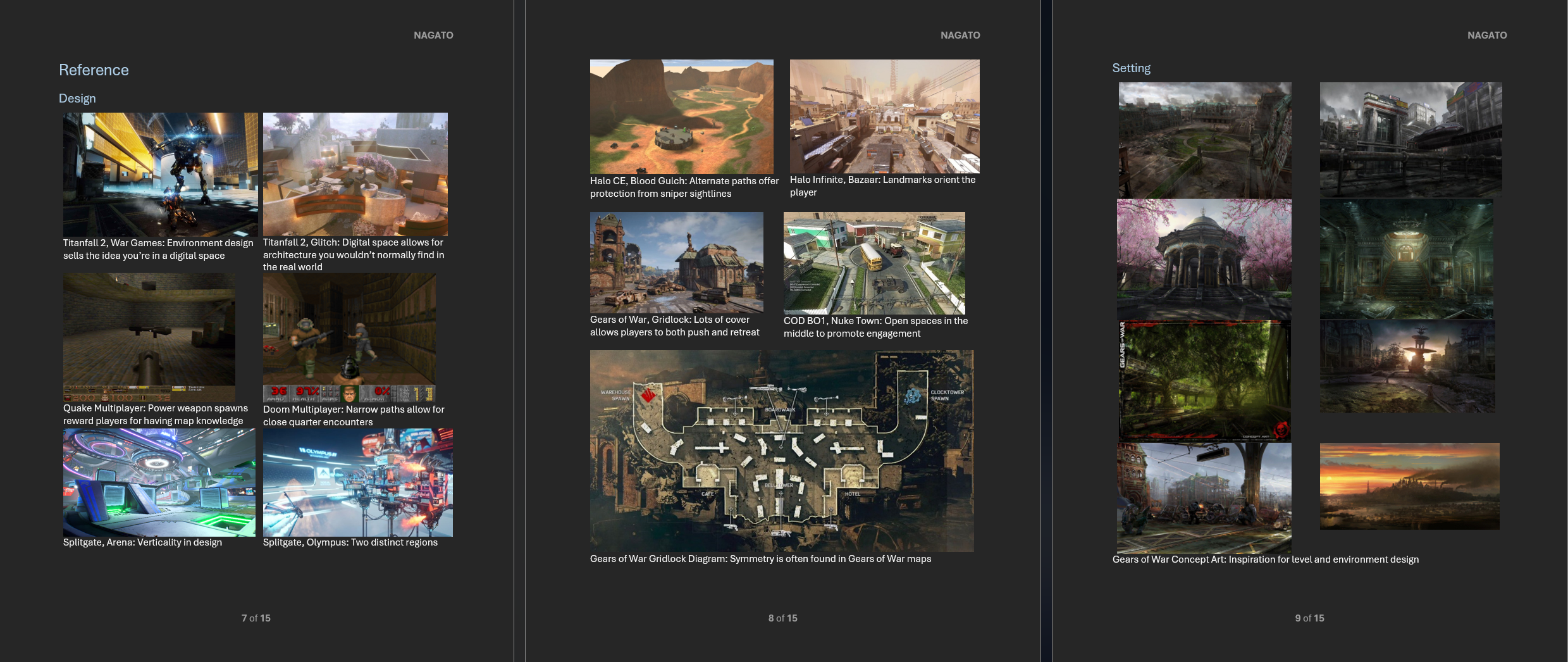Select the Splitgate Olympus image
The width and height of the screenshot is (1568, 662).
(357, 482)
